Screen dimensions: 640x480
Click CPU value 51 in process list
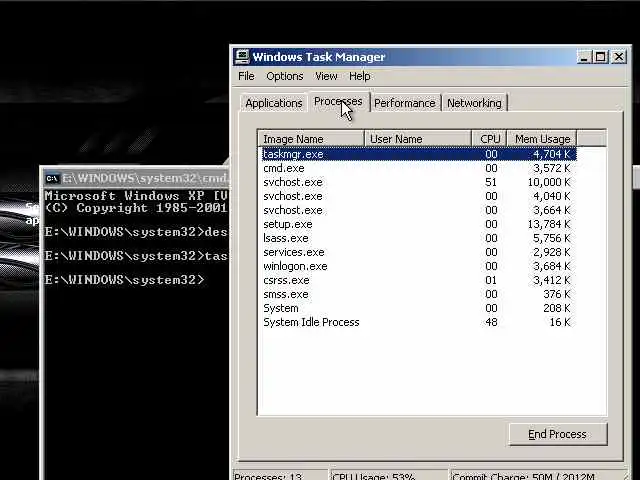point(491,182)
